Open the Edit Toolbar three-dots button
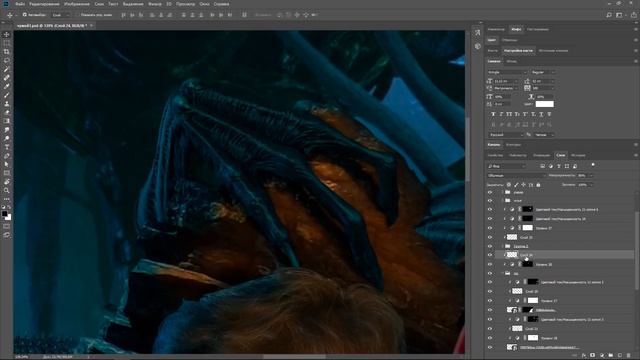 point(7,199)
